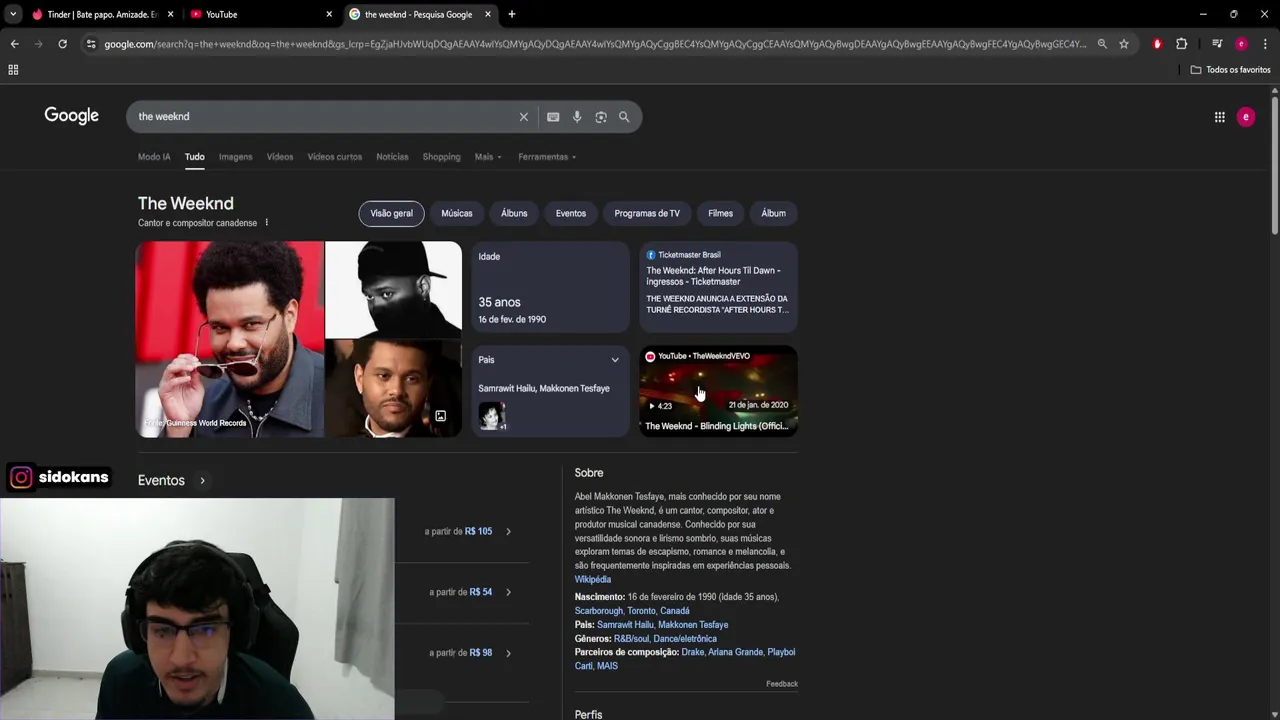This screenshot has height=720, width=1280.
Task: Open the R$ 98 event row
Action: tap(468, 653)
